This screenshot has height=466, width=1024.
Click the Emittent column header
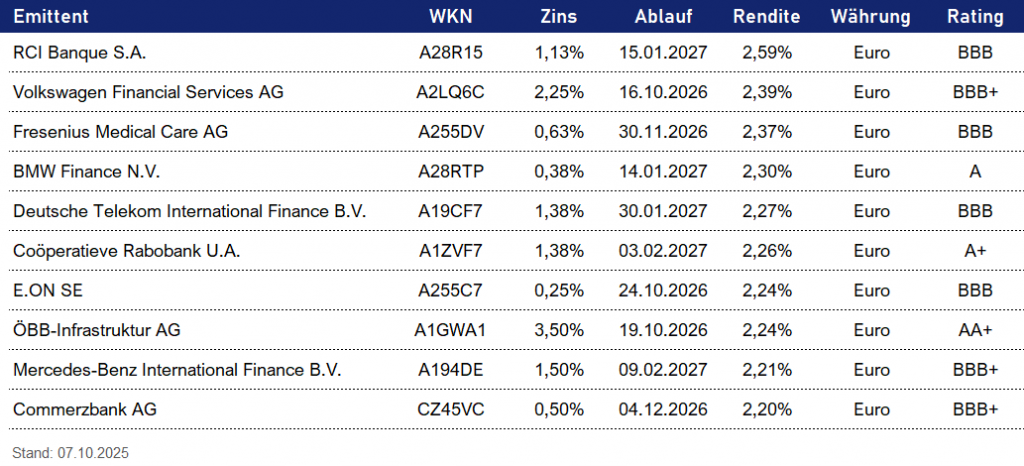(51, 17)
